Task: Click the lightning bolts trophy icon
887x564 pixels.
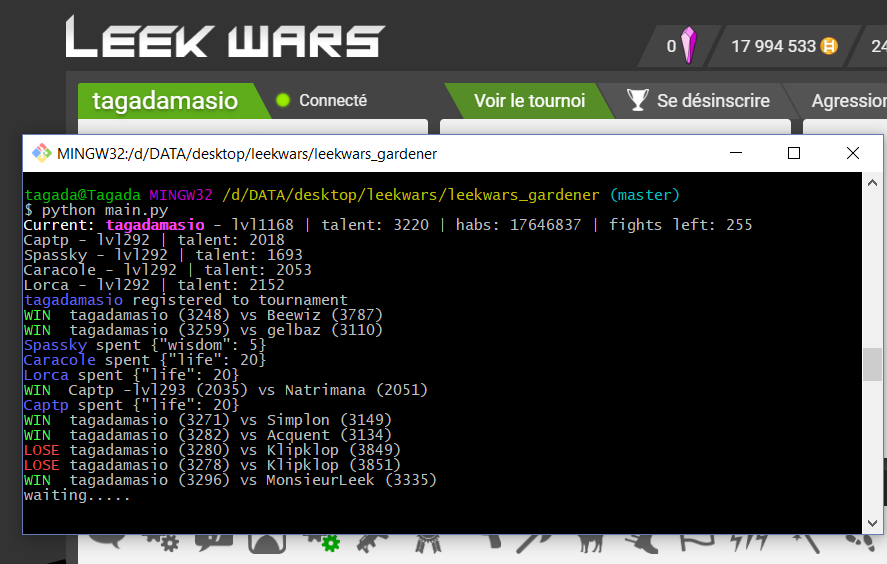Action: [748, 543]
